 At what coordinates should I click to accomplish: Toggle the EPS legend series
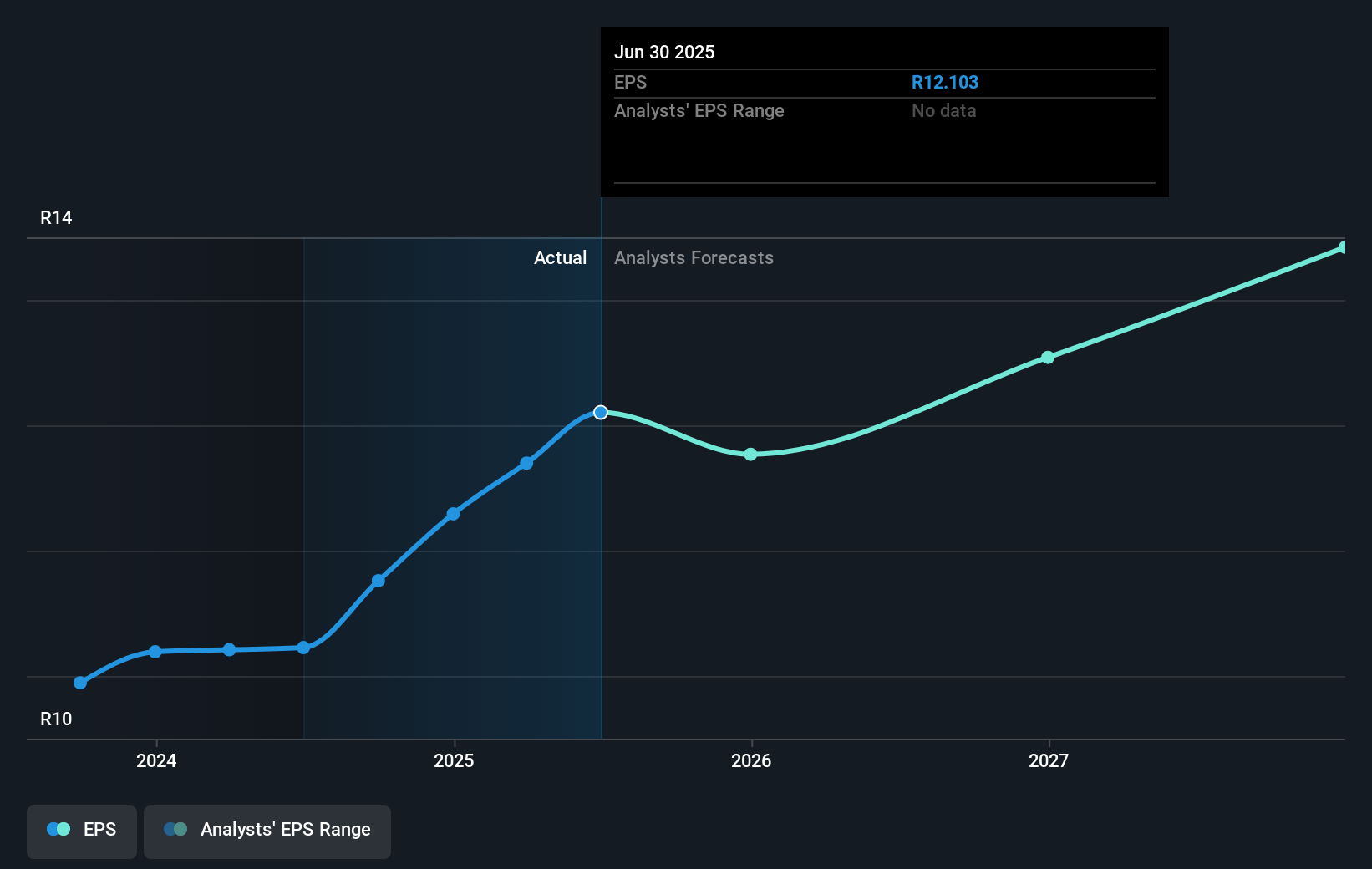click(x=82, y=831)
